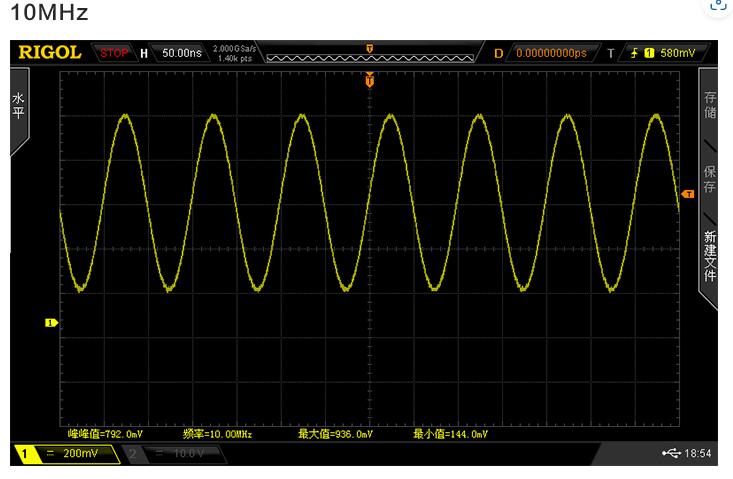Select the 保存 save menu item
Viewport: 733px width, 479px height.
click(709, 180)
